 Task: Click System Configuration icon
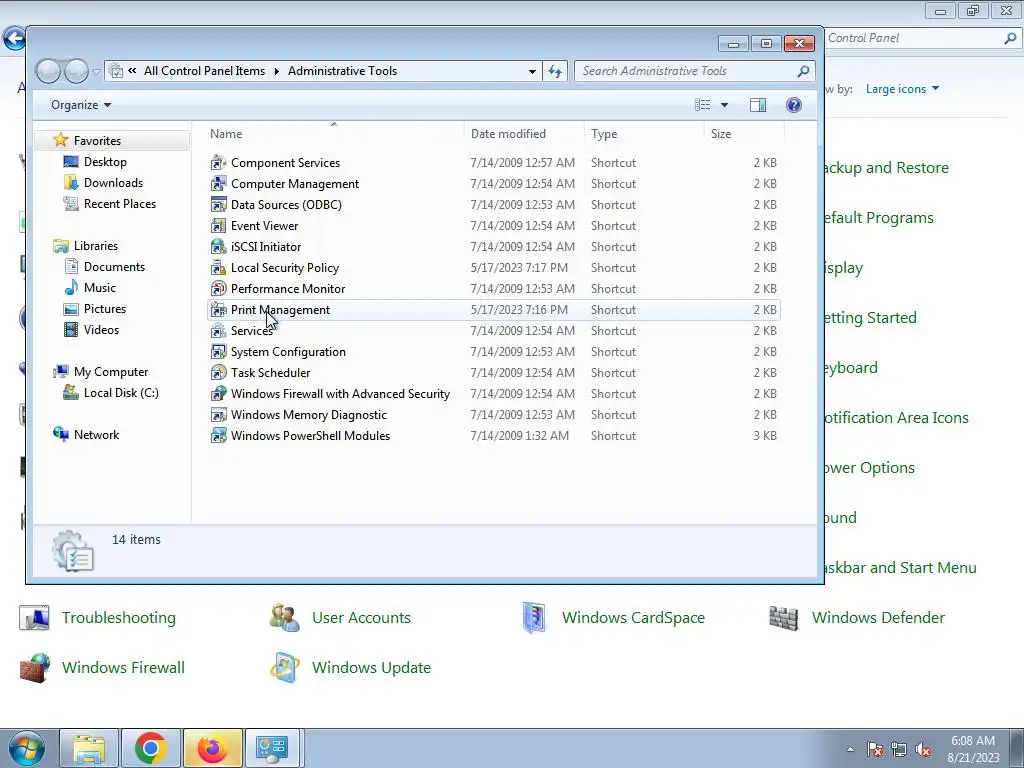tap(218, 351)
